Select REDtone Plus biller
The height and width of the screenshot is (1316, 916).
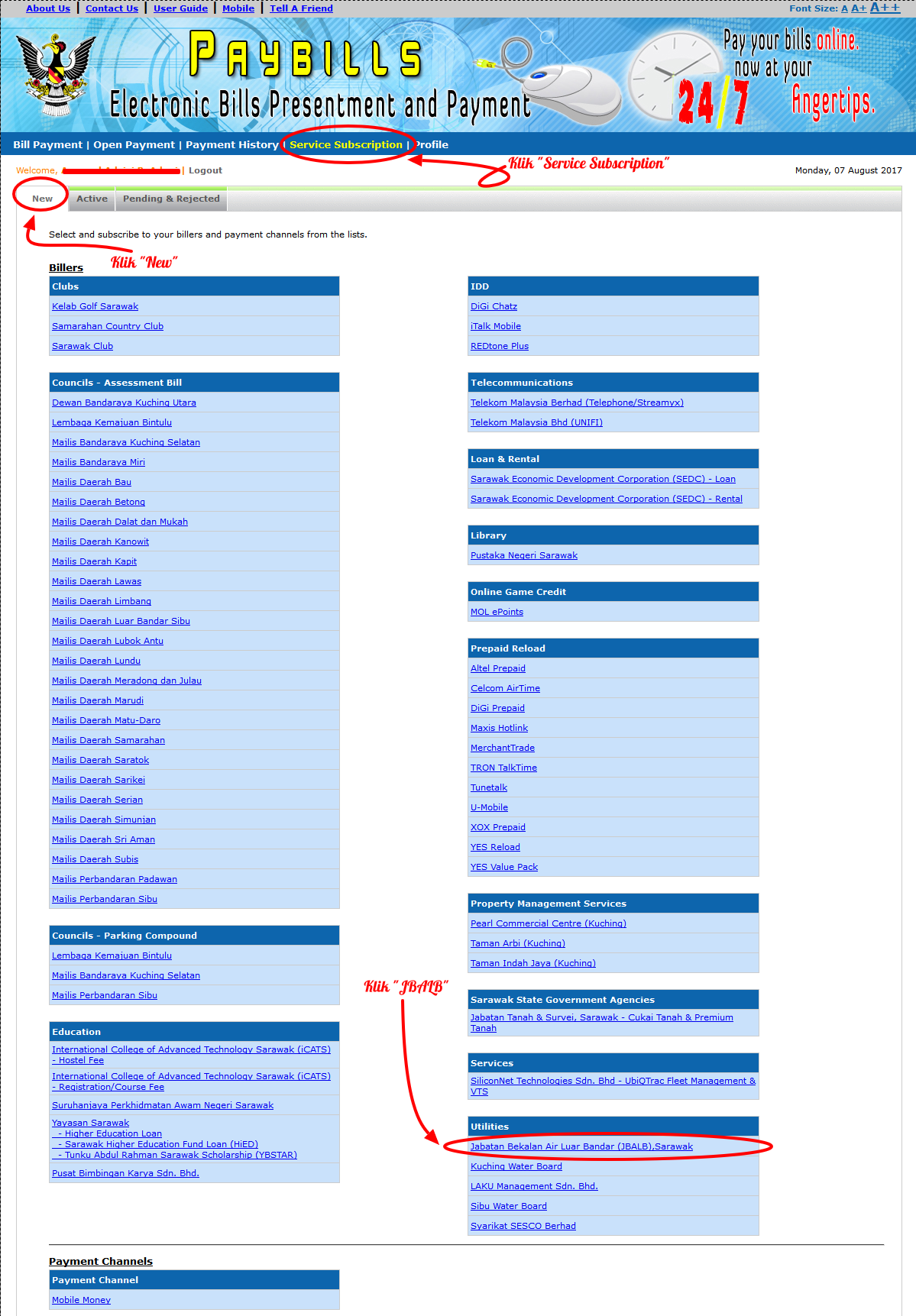pos(500,346)
